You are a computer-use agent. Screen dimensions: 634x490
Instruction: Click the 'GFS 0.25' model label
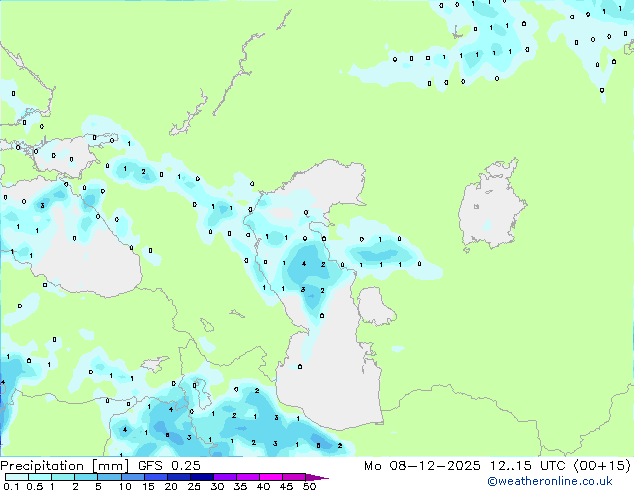click(169, 466)
